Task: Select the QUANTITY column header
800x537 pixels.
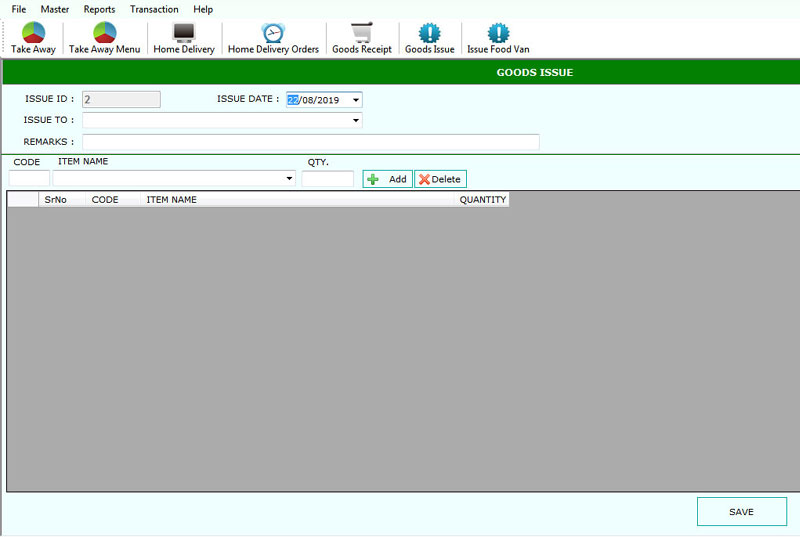Action: pos(482,200)
